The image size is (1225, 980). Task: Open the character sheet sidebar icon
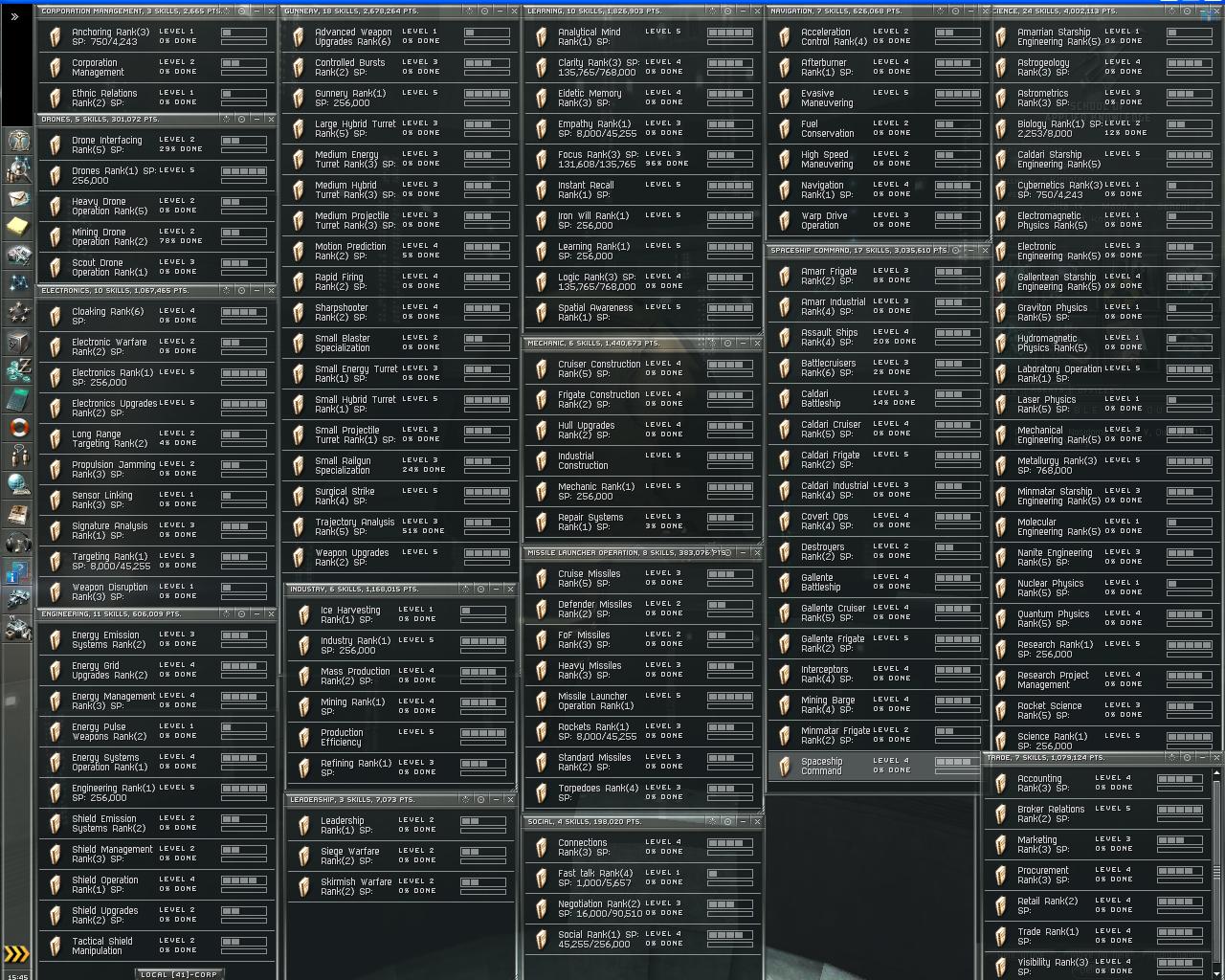pyautogui.click(x=18, y=143)
